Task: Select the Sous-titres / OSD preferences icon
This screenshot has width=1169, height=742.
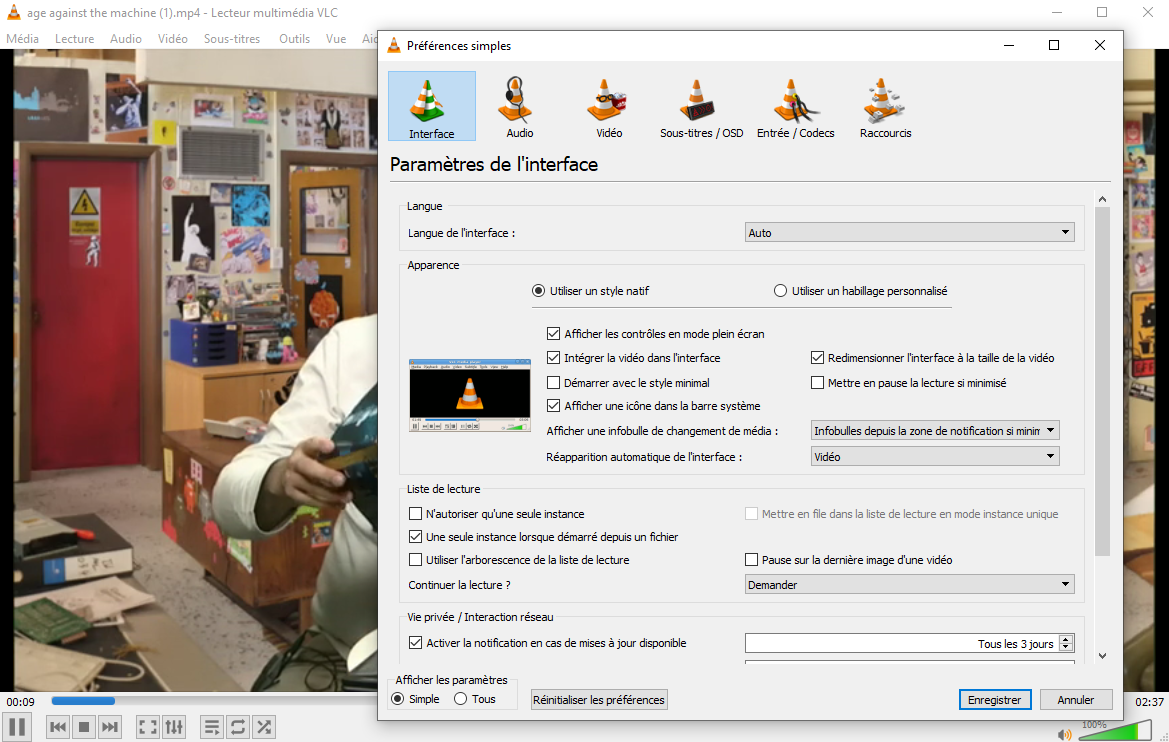Action: pyautogui.click(x=701, y=107)
